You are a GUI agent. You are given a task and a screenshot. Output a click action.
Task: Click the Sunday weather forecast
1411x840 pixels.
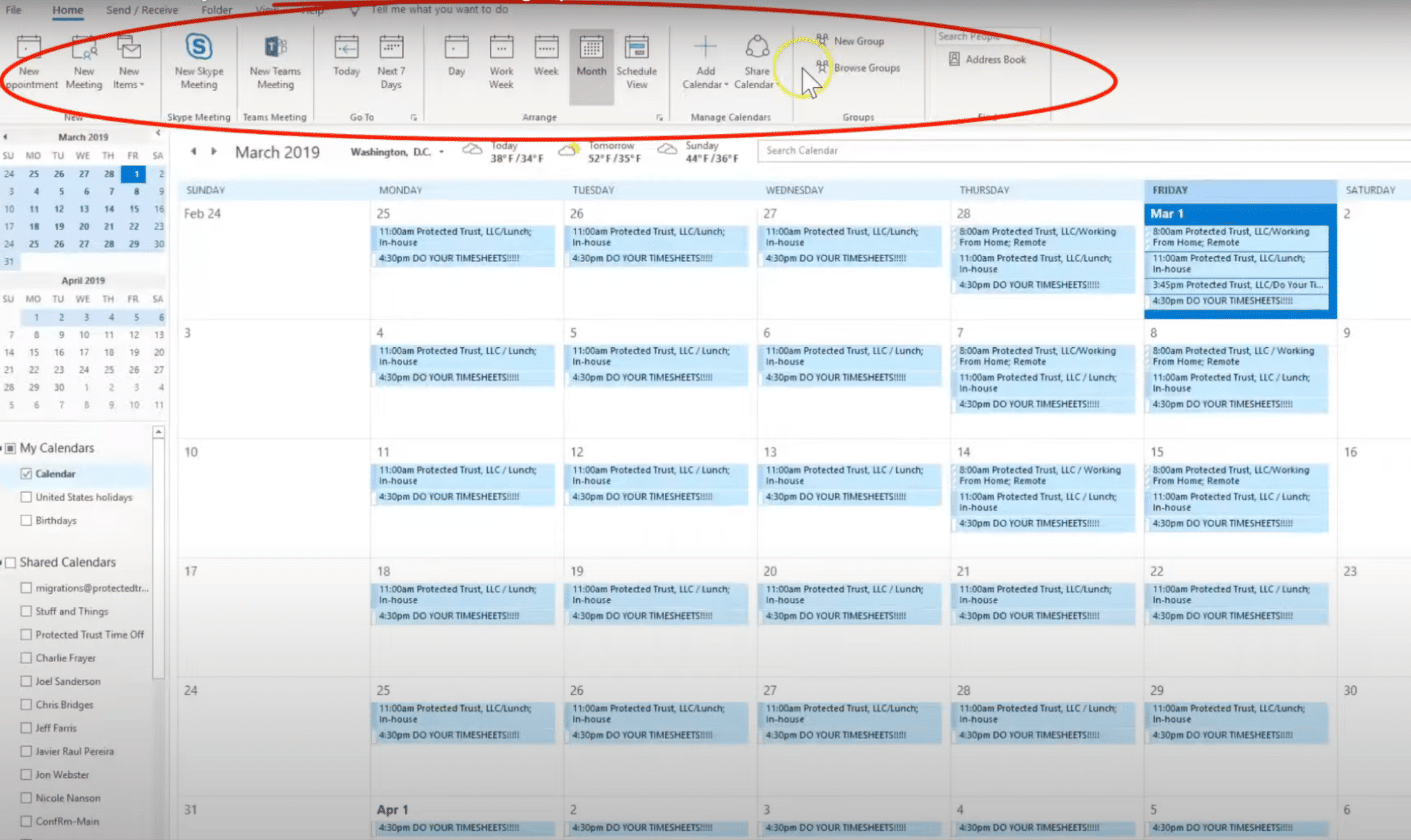click(x=697, y=152)
